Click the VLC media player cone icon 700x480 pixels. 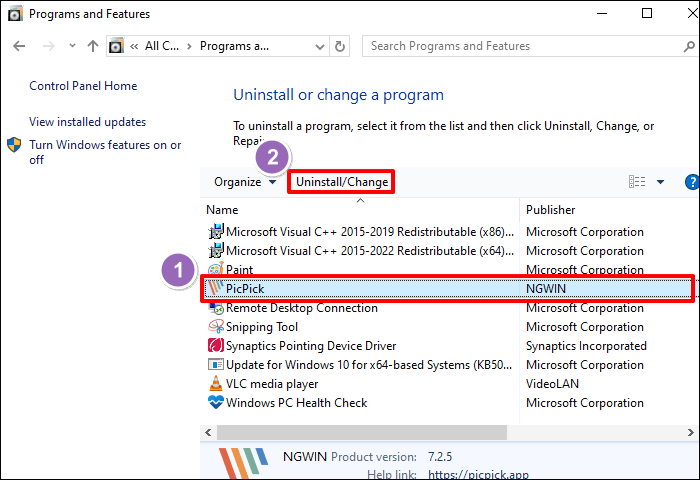215,384
